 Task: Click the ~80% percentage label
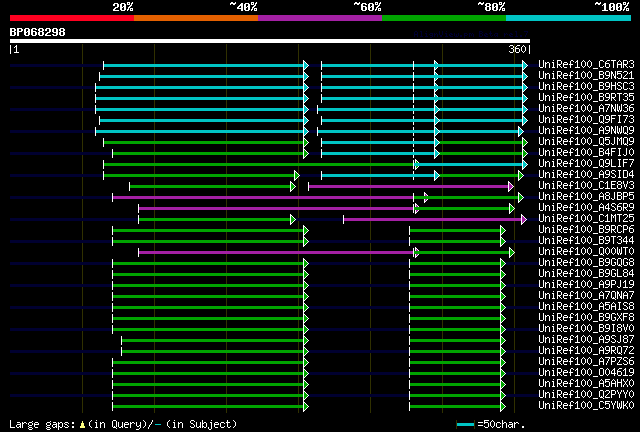pyautogui.click(x=491, y=7)
